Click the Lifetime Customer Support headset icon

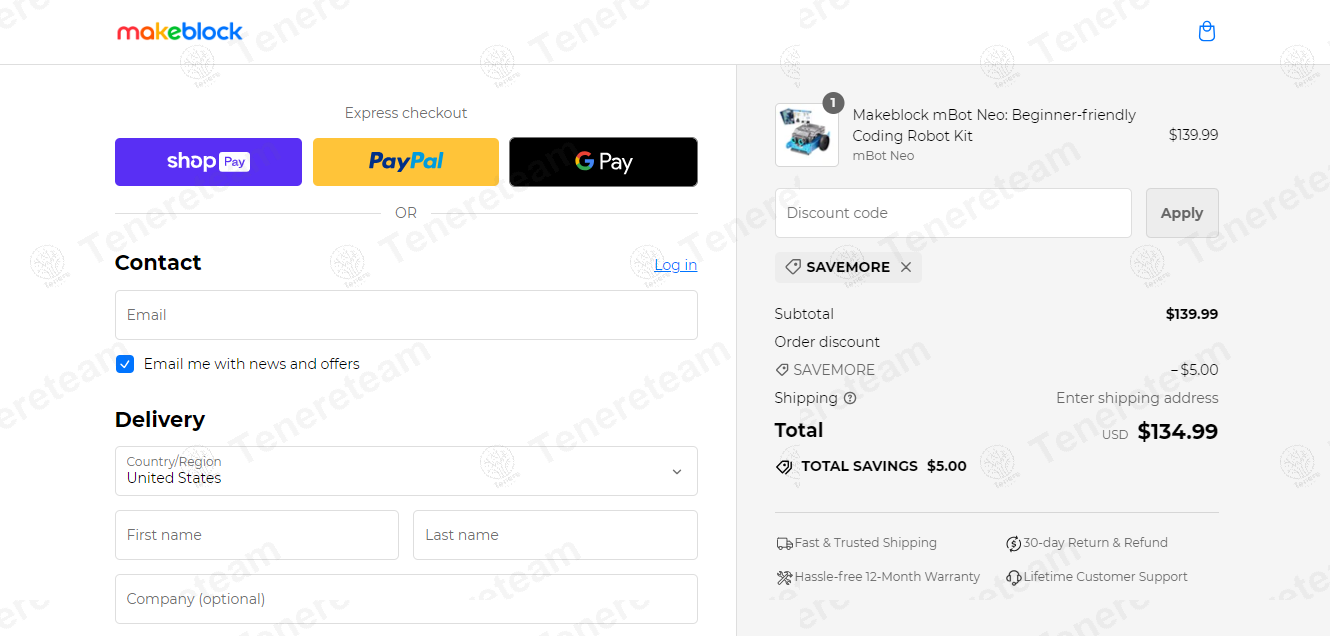1013,578
